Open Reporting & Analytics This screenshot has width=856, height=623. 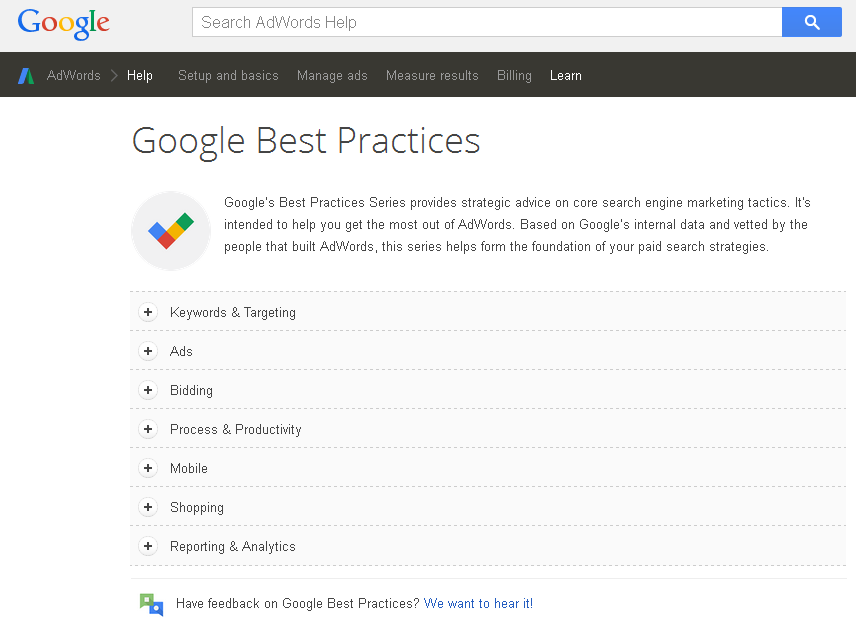click(148, 546)
